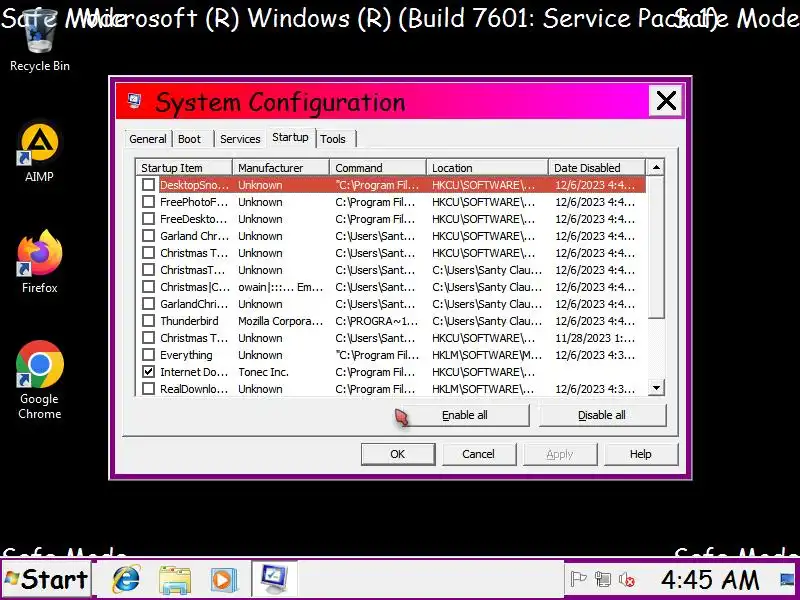Open Help for System Configuration
The image size is (800, 600).
[x=641, y=454]
